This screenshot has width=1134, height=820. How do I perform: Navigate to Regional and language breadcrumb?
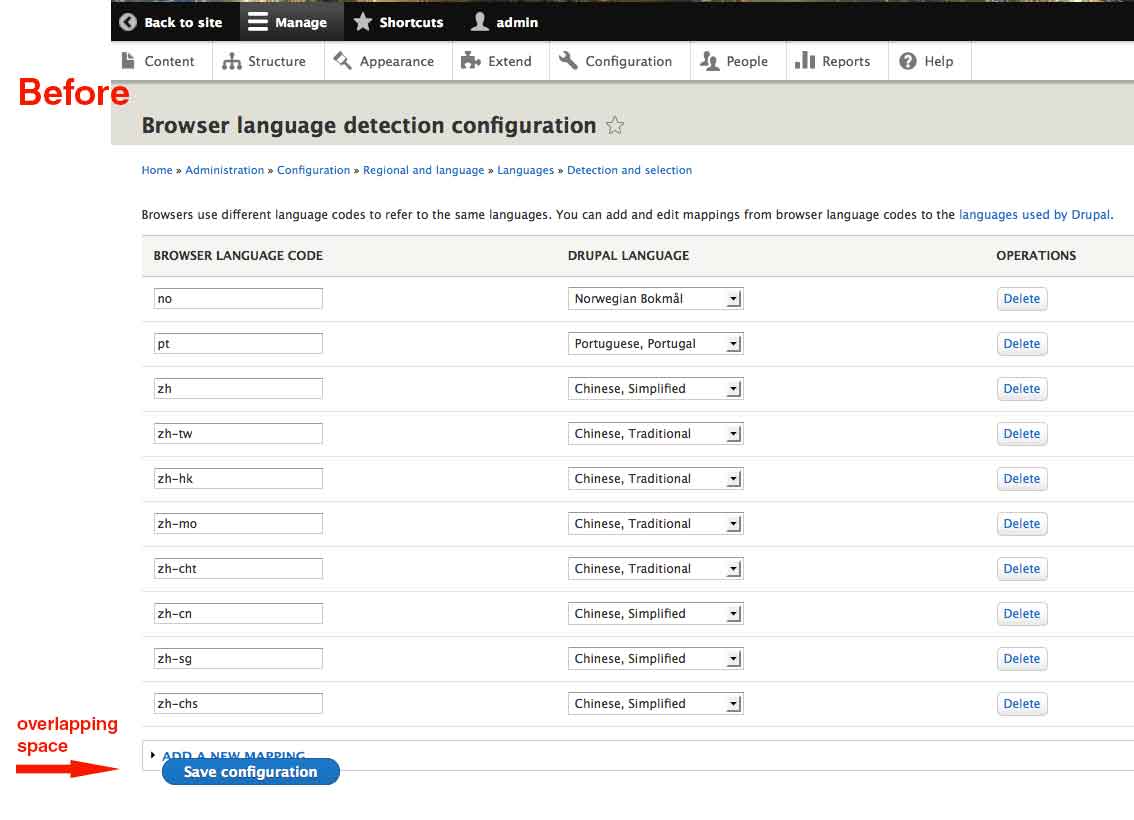(423, 170)
